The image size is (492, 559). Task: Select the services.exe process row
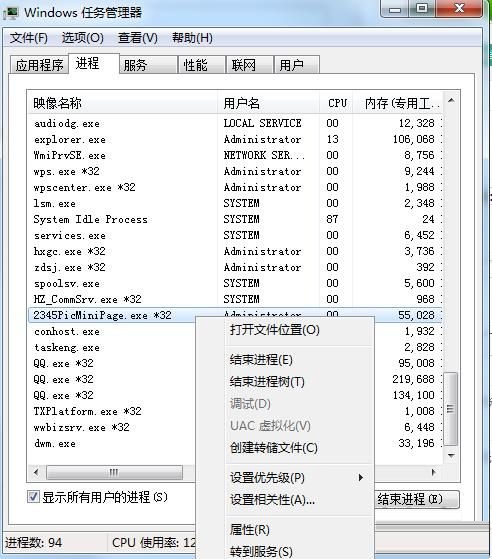pos(235,235)
